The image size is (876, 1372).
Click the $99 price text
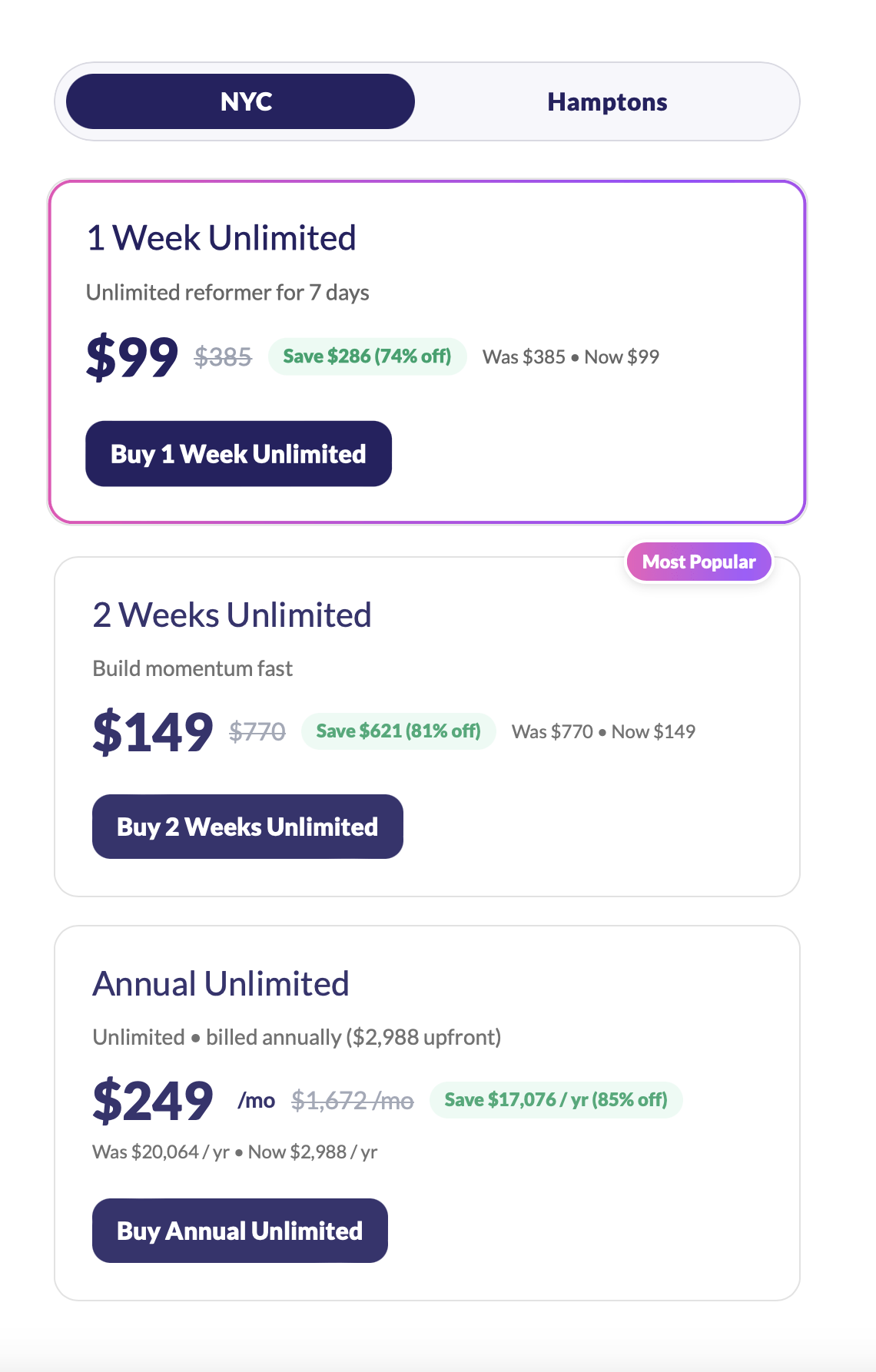tap(132, 358)
